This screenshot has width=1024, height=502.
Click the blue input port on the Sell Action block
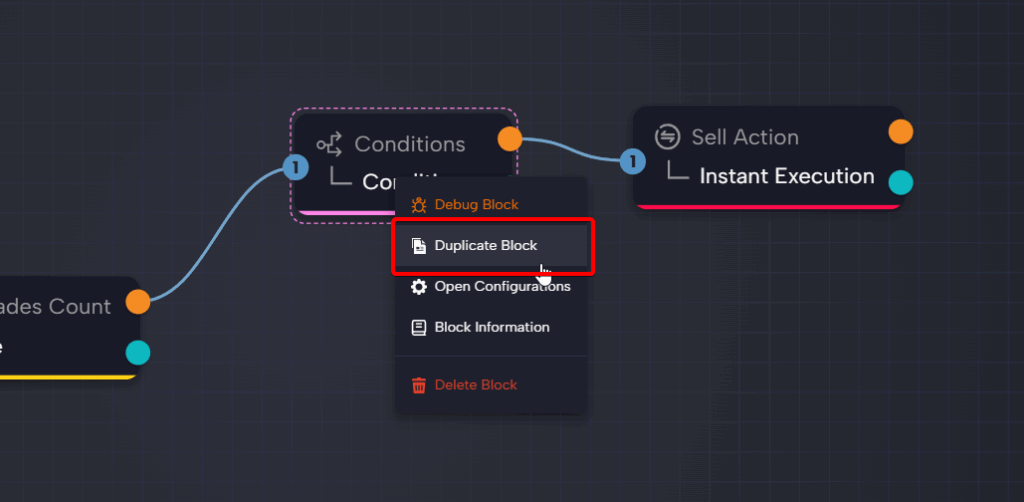point(632,161)
